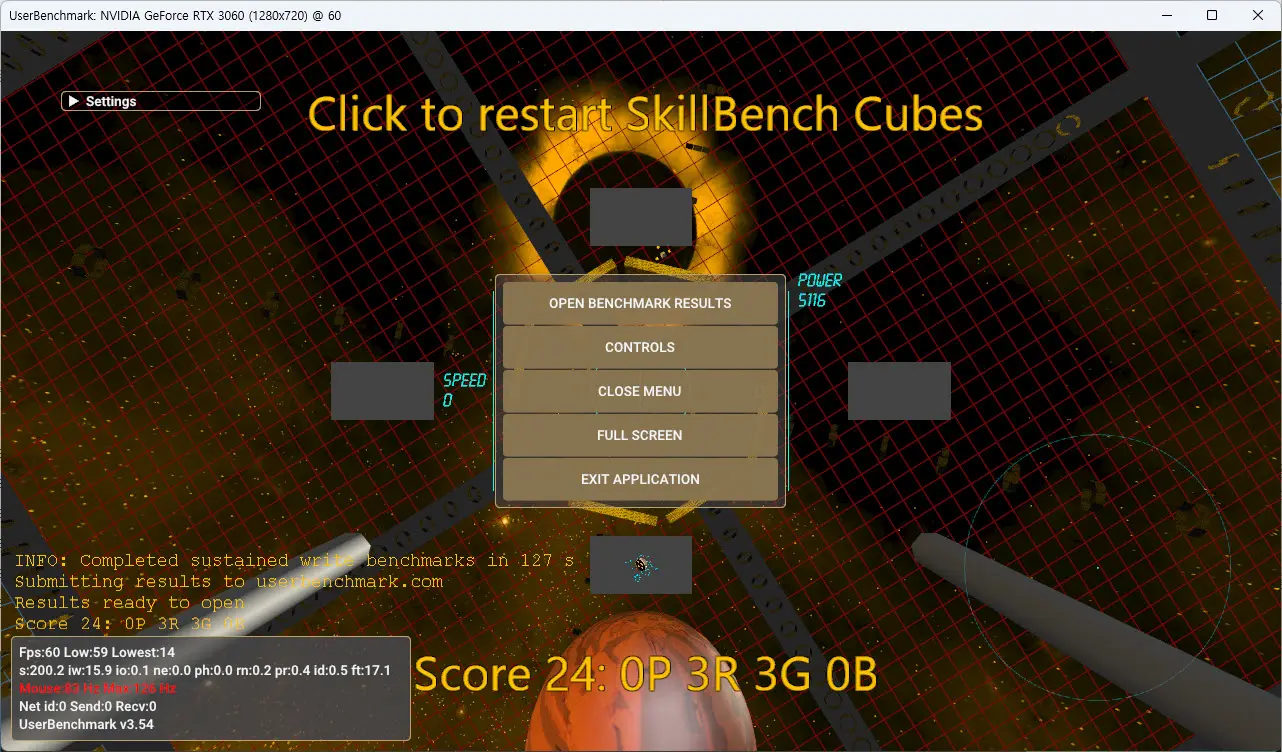Click the 'Submitting results to userbenchmark.com' line

click(229, 582)
